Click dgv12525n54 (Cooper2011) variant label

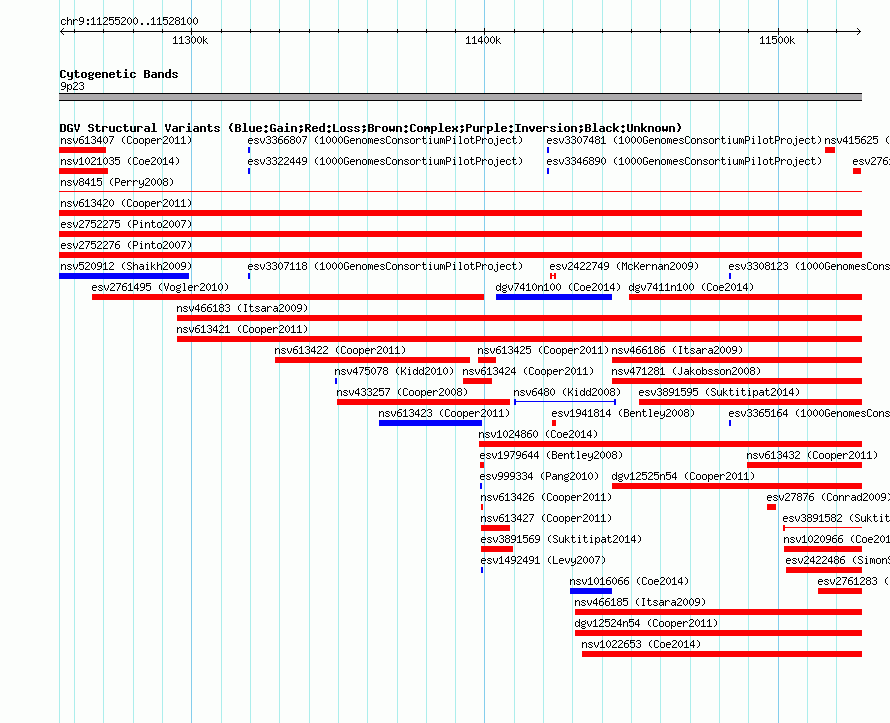pos(683,476)
